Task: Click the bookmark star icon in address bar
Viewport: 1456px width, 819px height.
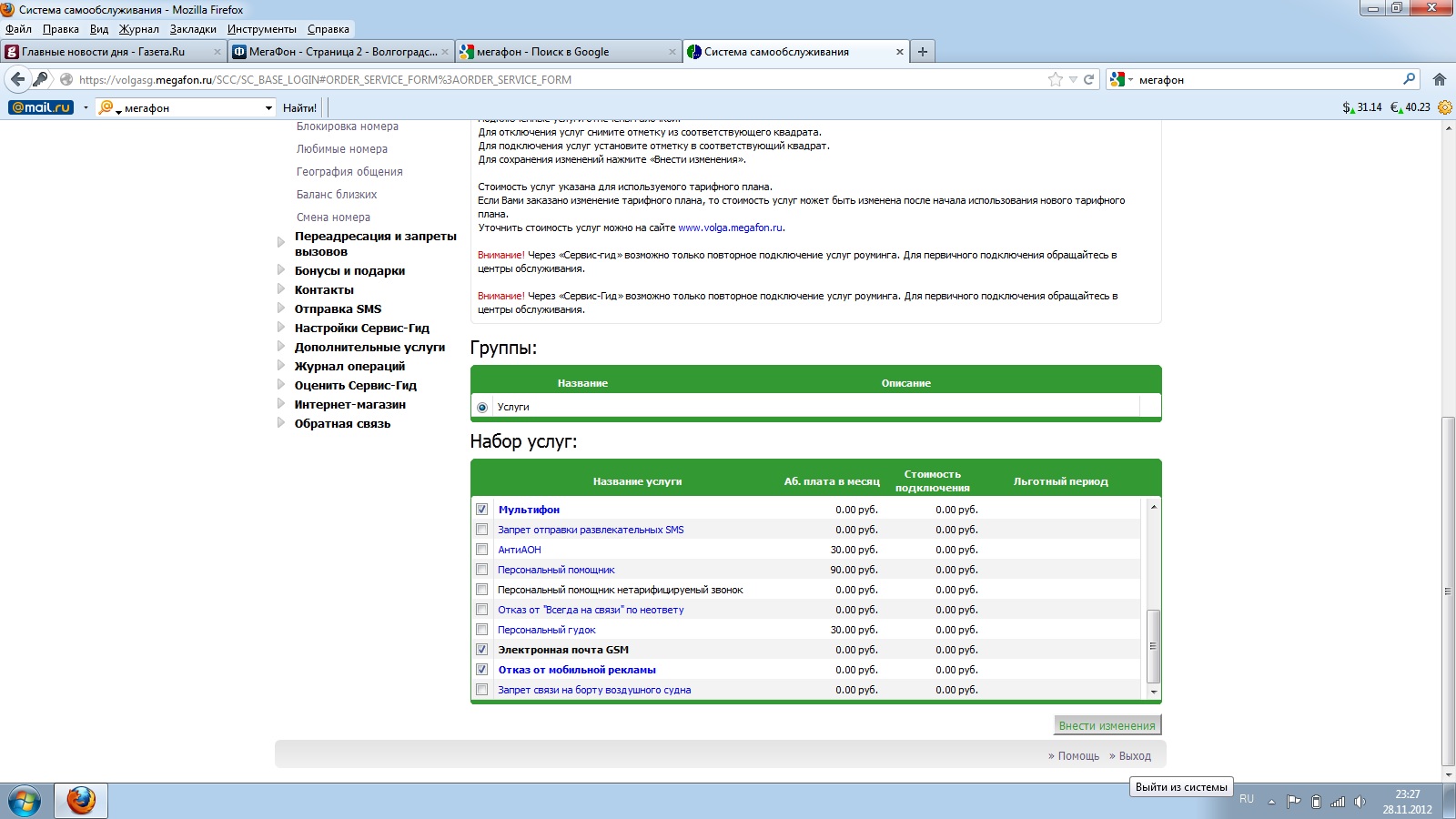Action: [x=1055, y=79]
